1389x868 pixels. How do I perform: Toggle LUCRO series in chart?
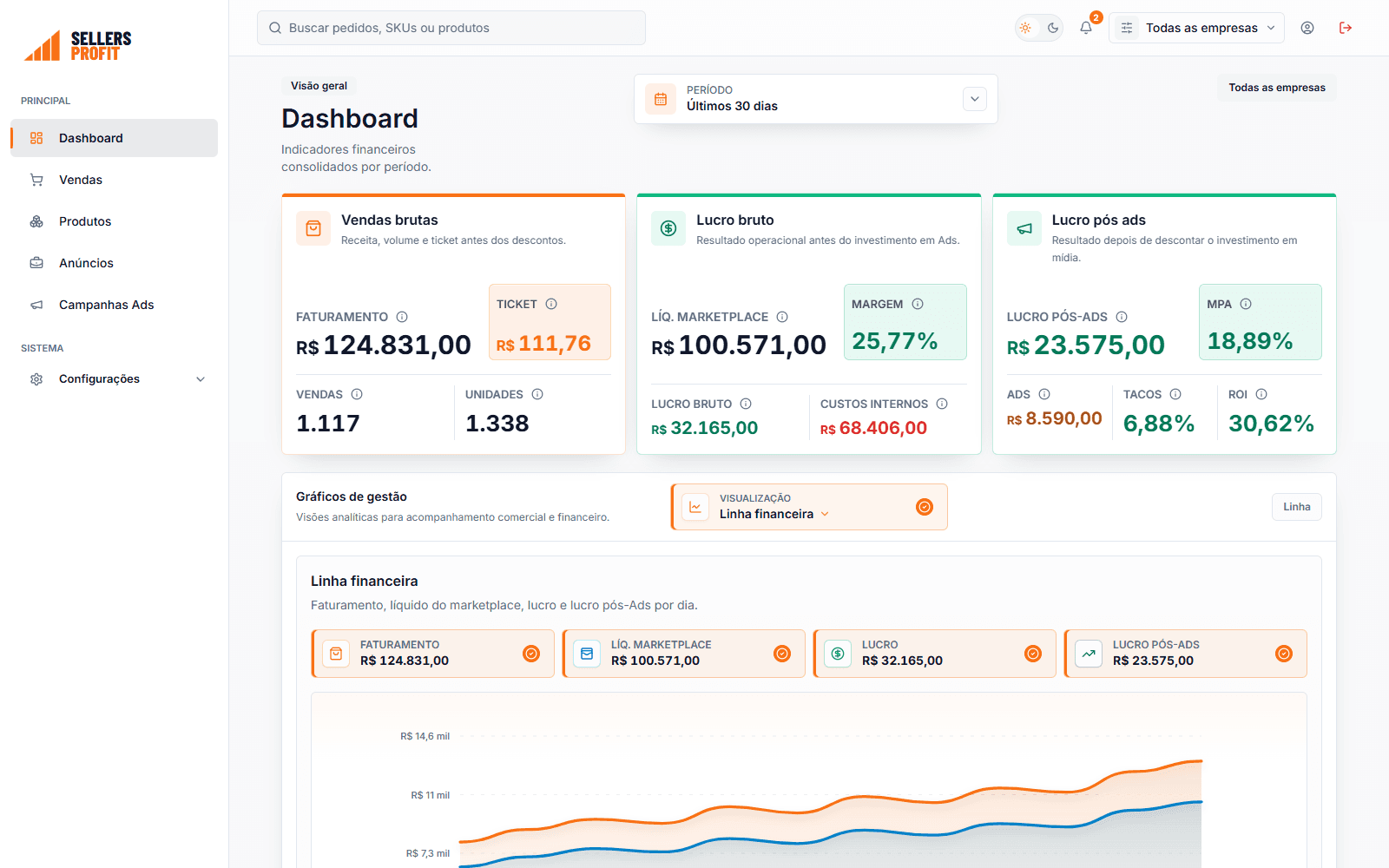pos(934,654)
